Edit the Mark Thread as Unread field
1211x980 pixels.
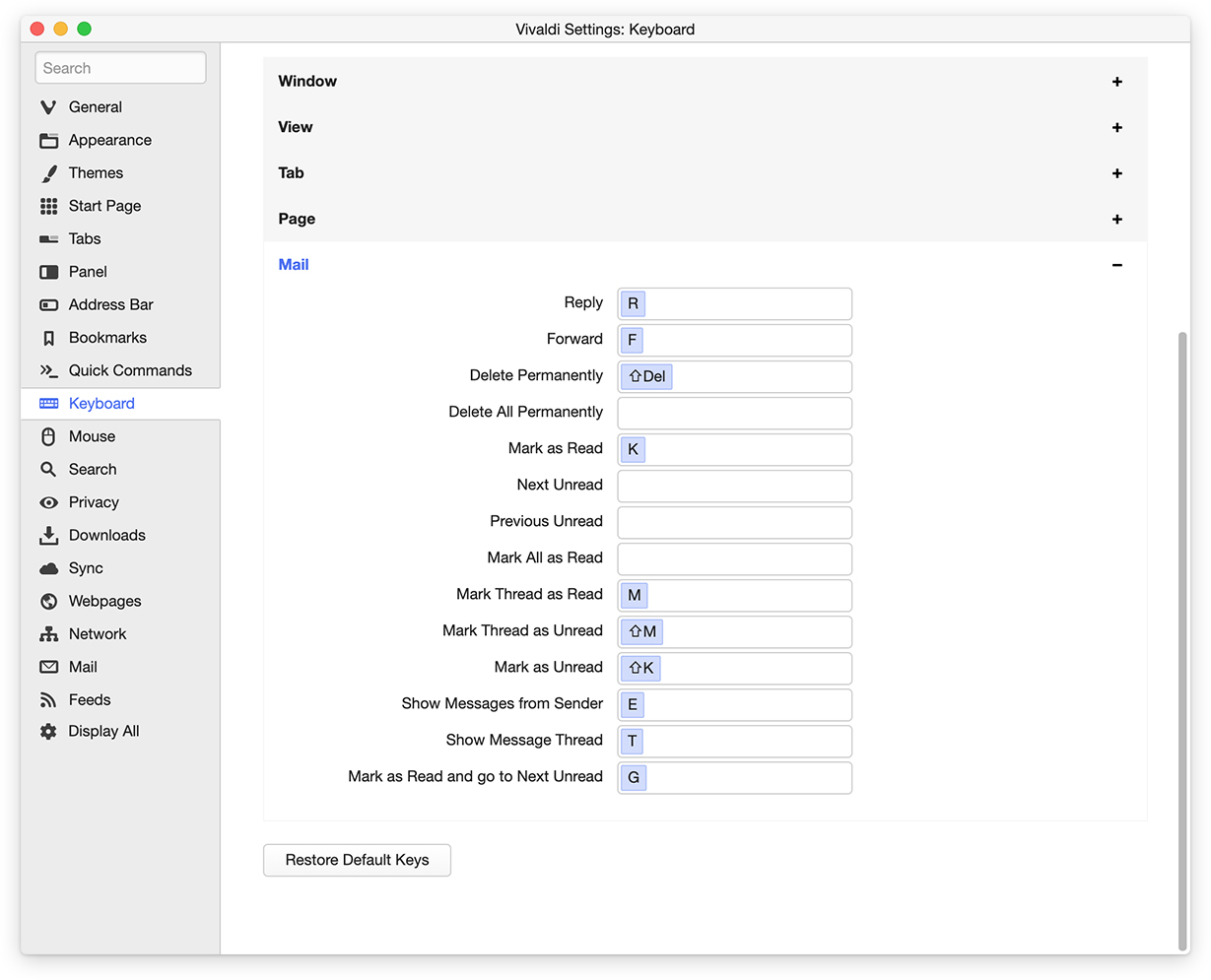[x=735, y=631]
